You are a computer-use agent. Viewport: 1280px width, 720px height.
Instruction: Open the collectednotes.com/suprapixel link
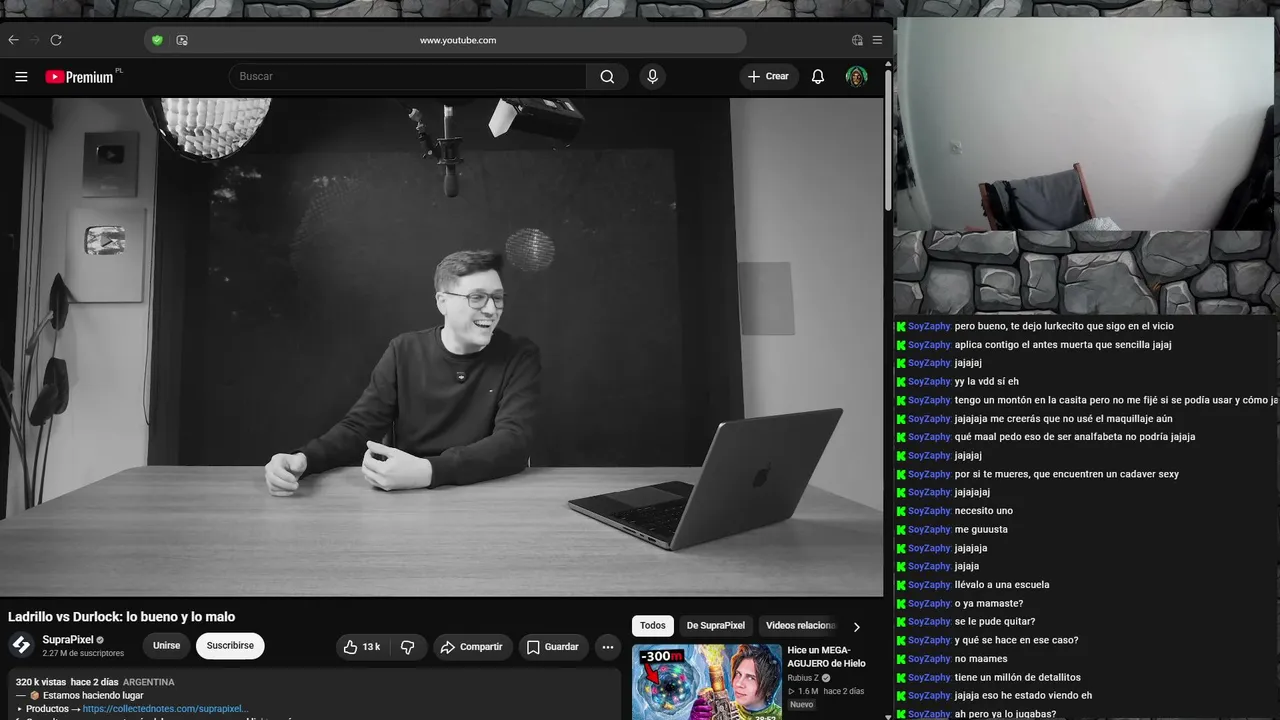click(x=165, y=709)
